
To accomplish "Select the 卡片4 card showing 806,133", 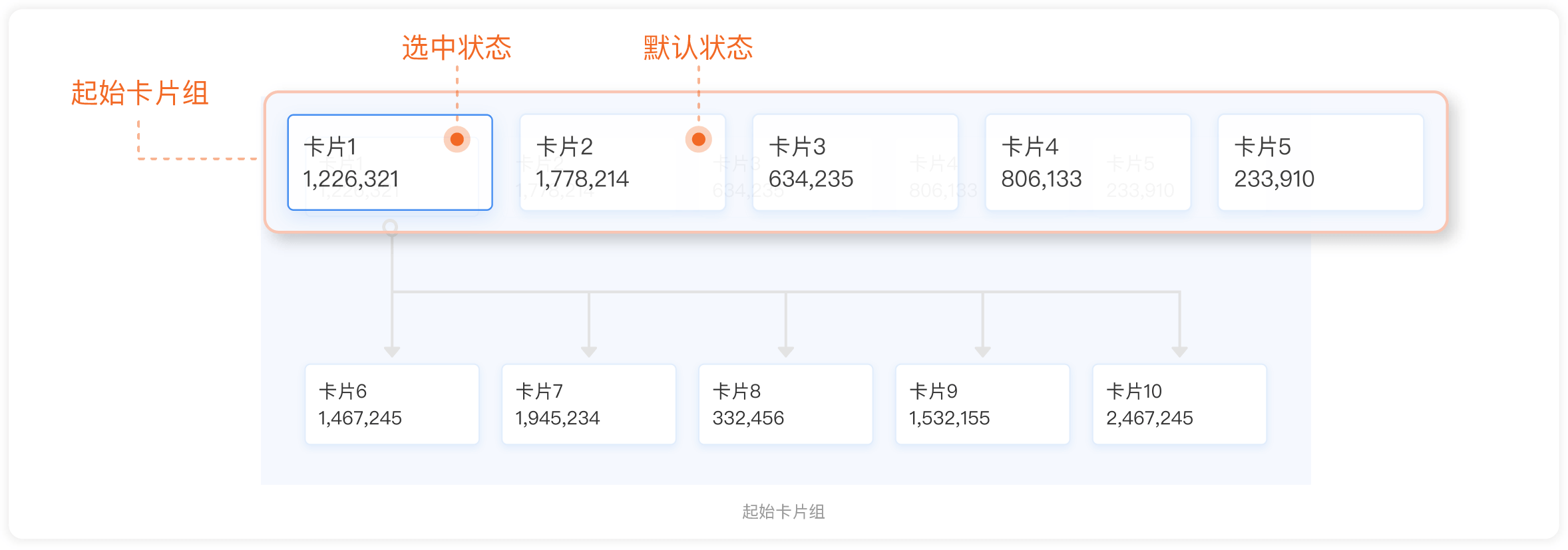I will 1088,162.
